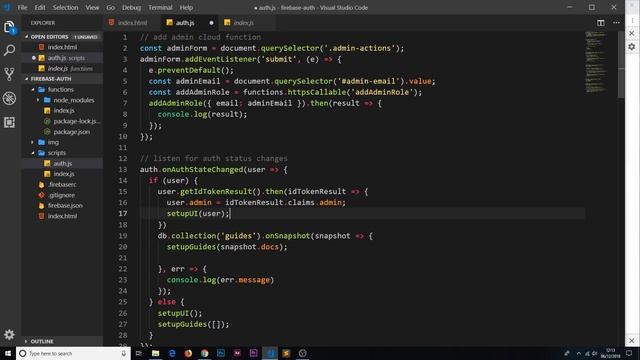640x360 pixels.
Task: Click the unsaved dot on auth.js tab
Action: [211, 23]
